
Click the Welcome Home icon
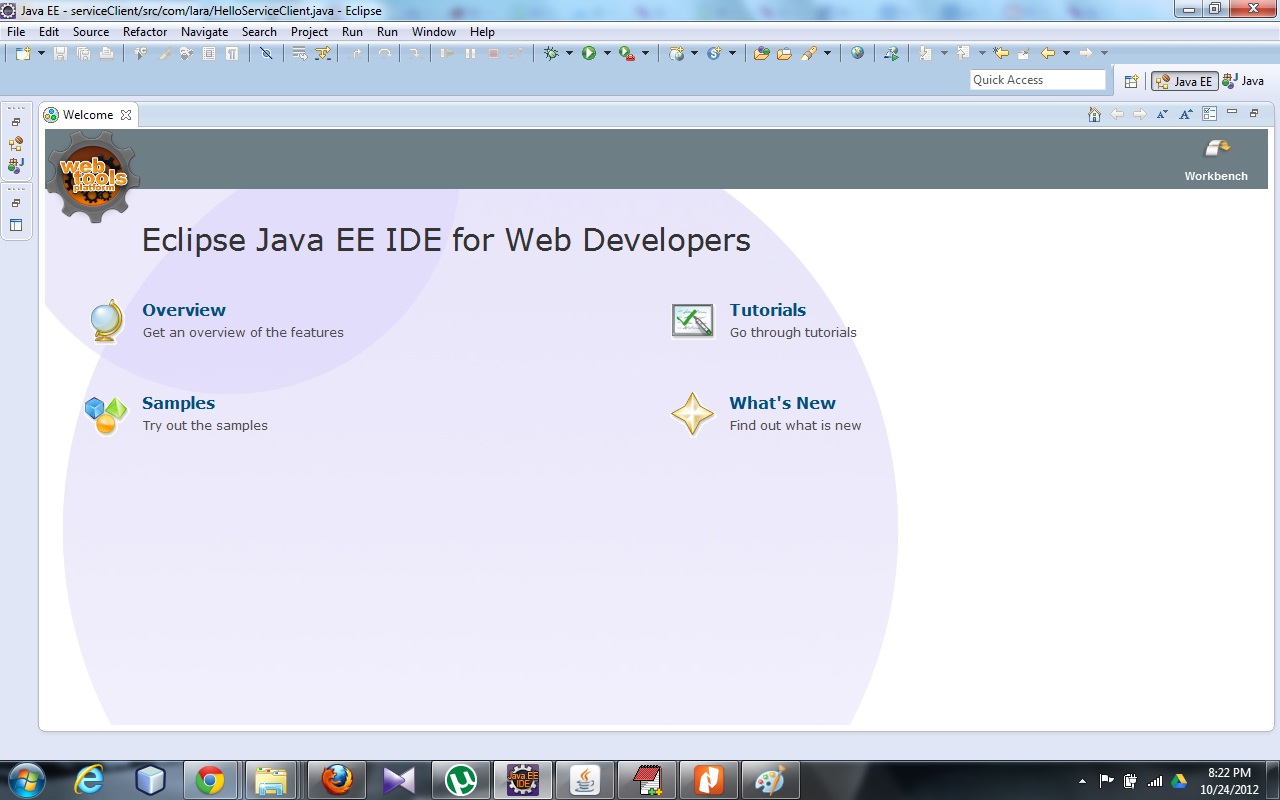1094,114
